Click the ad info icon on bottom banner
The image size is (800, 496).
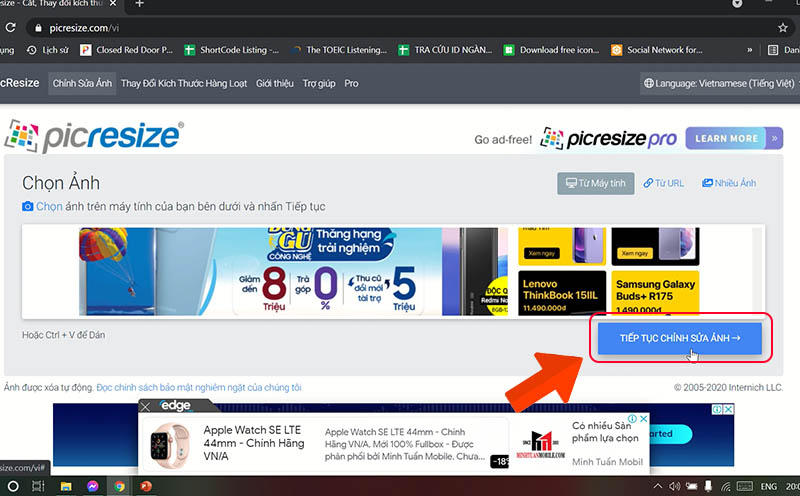click(717, 409)
